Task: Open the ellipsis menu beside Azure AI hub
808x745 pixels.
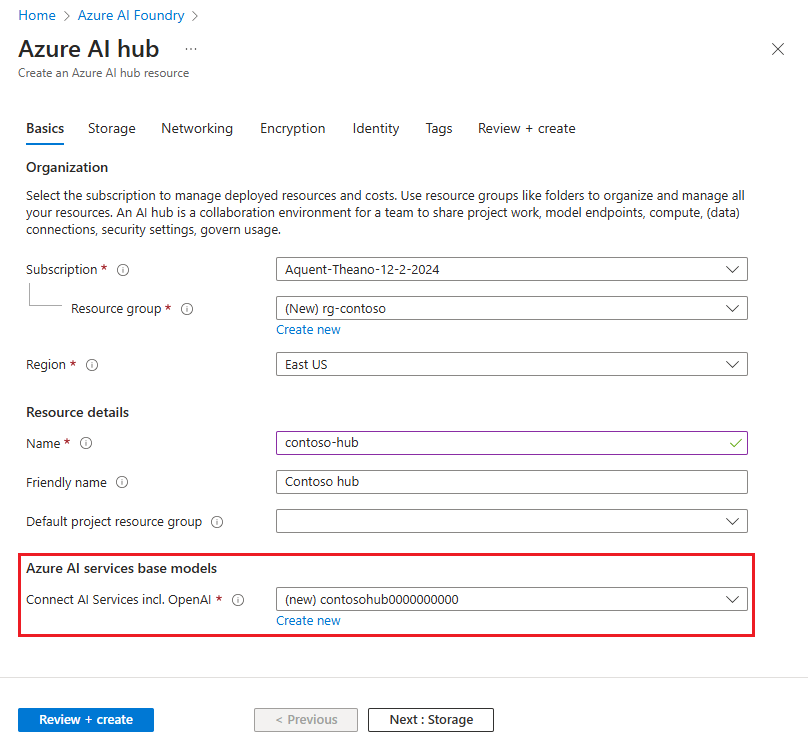Action: [x=191, y=49]
